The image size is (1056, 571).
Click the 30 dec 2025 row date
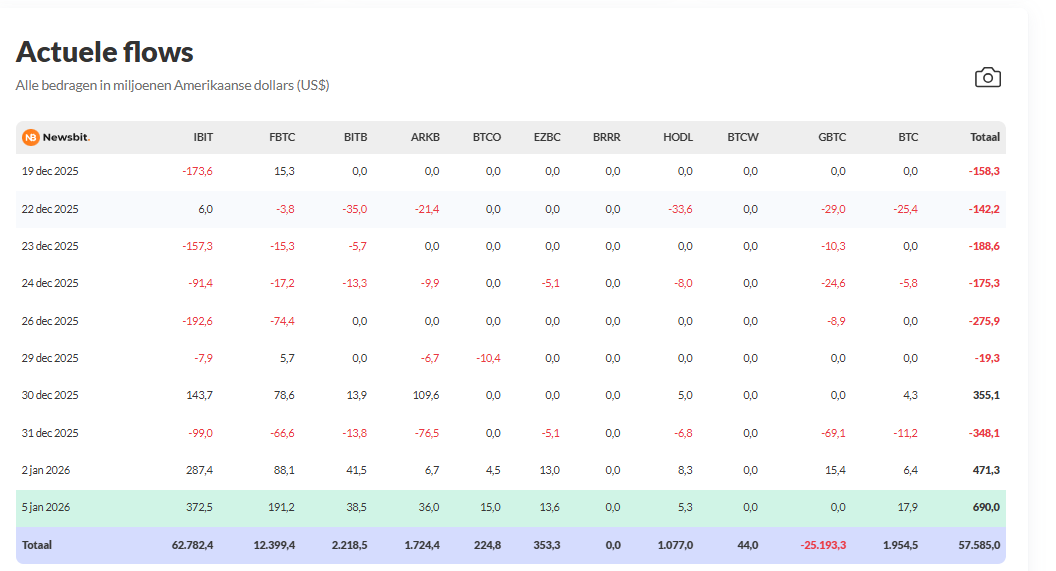coord(50,395)
